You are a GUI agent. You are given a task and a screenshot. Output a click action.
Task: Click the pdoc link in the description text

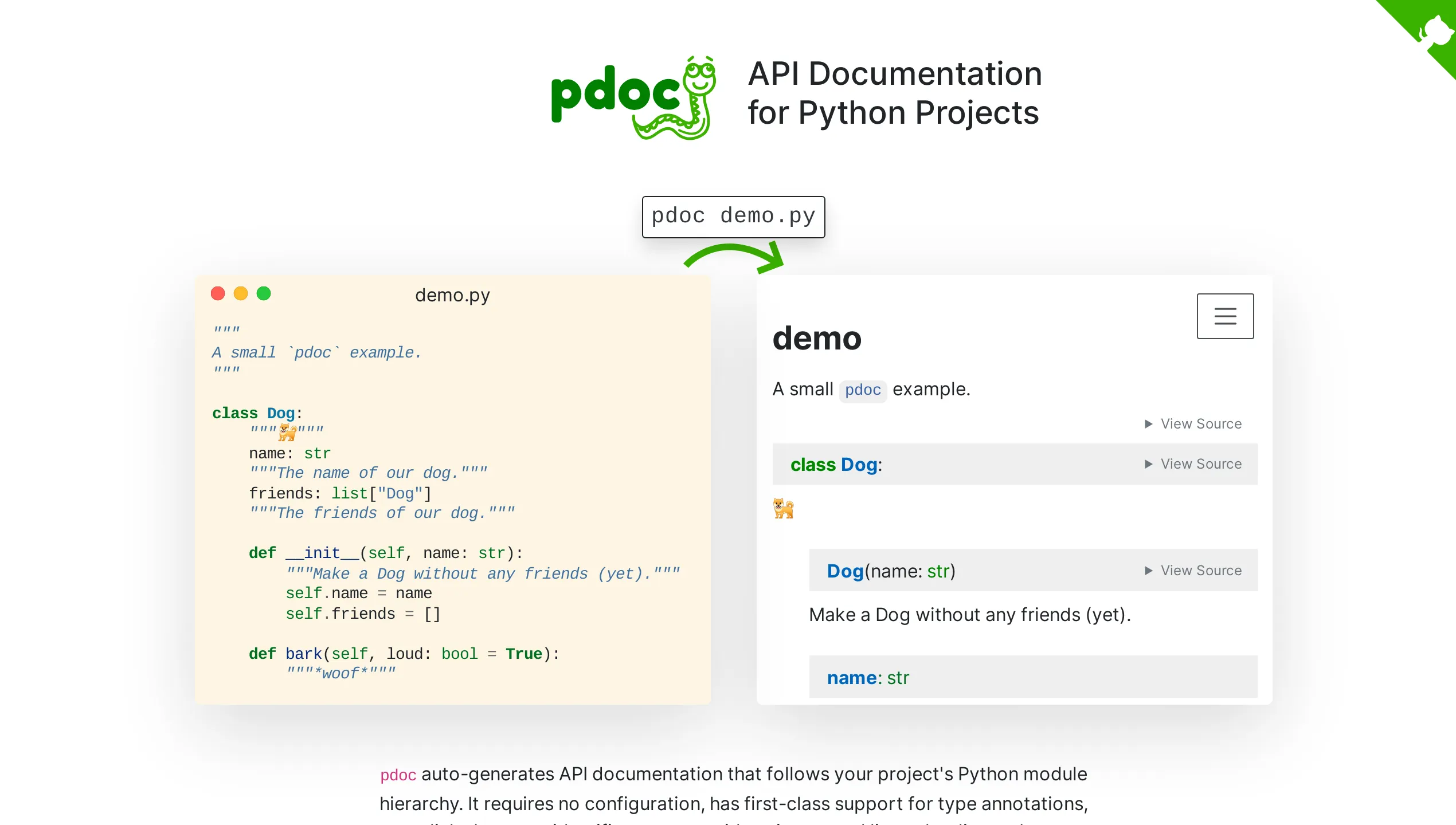398,775
